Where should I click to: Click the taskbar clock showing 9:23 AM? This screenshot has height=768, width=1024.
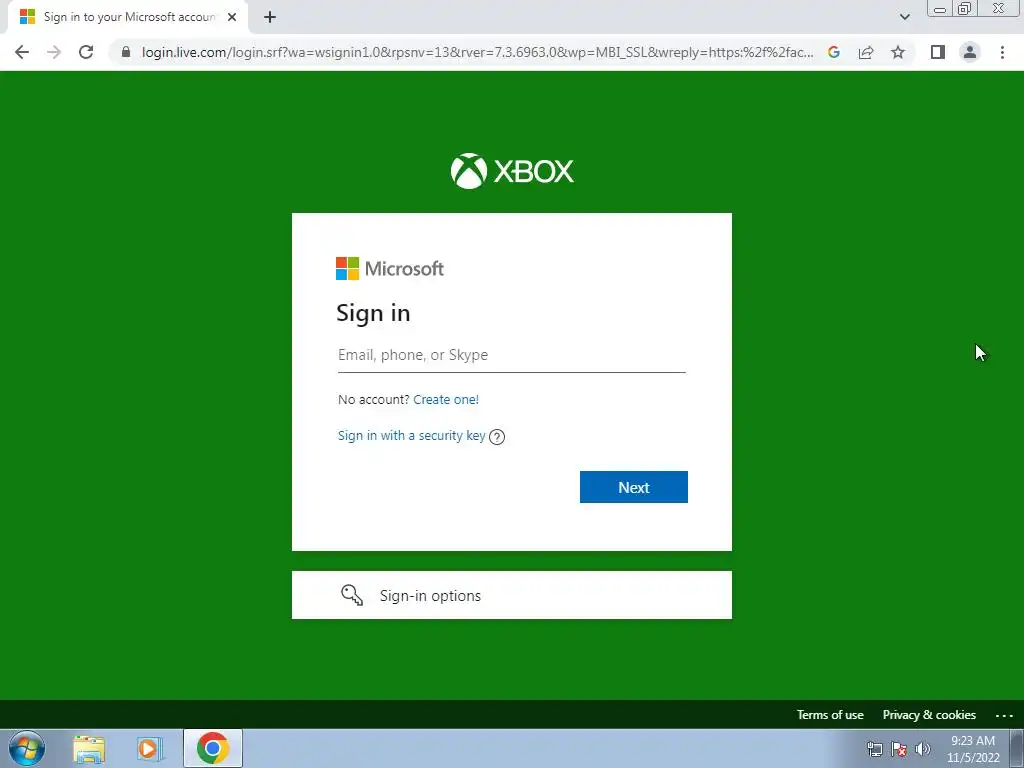973,749
